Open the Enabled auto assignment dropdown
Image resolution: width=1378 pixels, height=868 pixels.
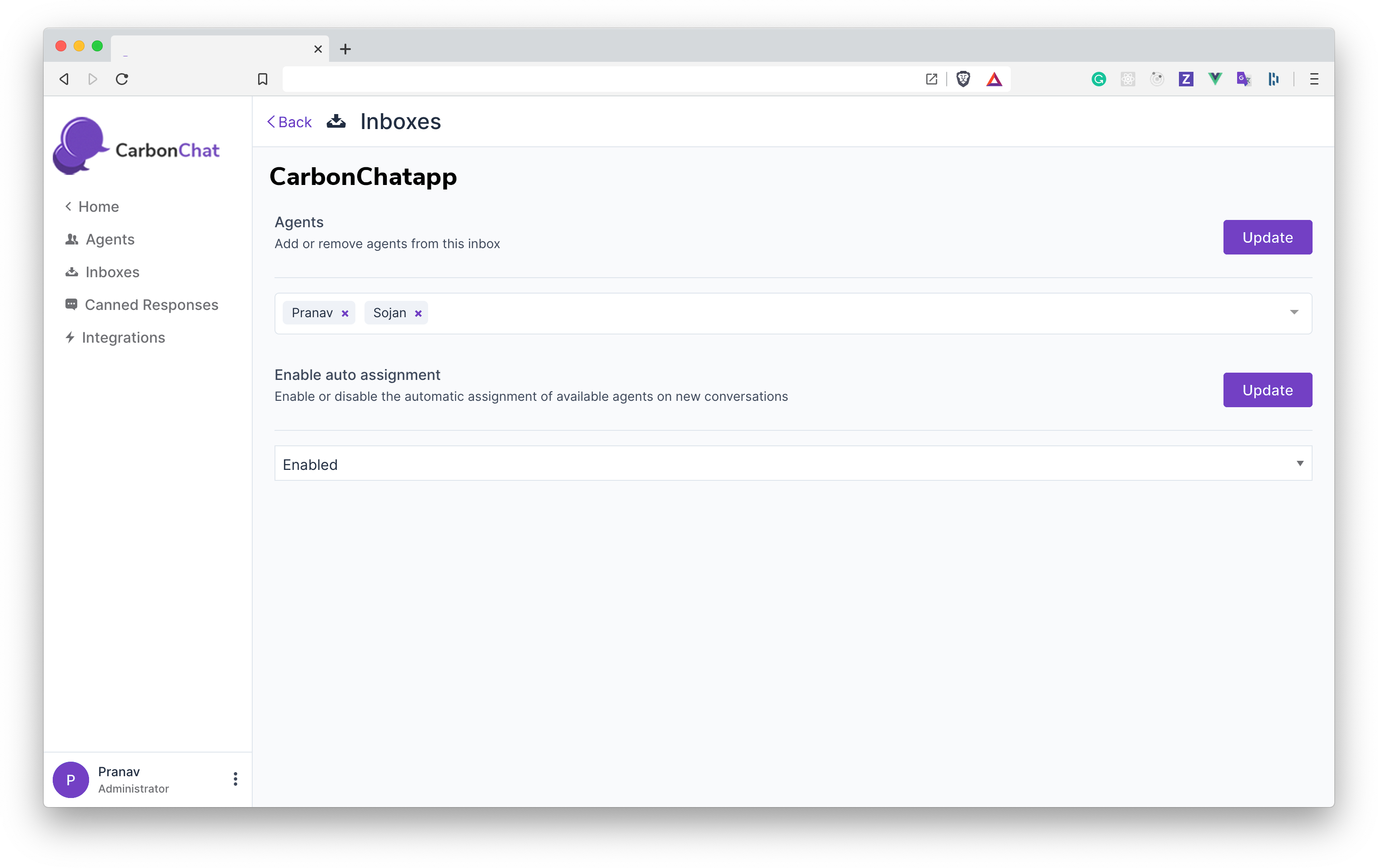793,464
